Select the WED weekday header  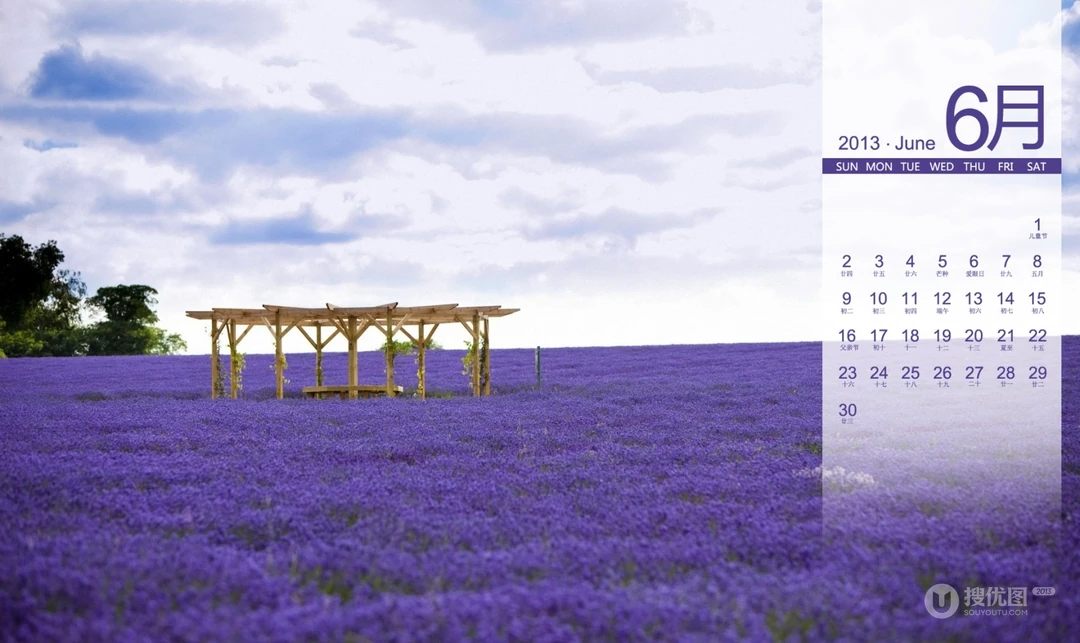pos(942,167)
